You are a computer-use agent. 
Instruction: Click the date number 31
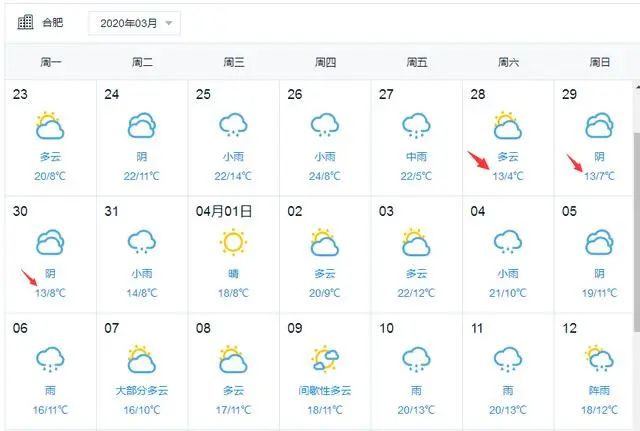(x=111, y=211)
